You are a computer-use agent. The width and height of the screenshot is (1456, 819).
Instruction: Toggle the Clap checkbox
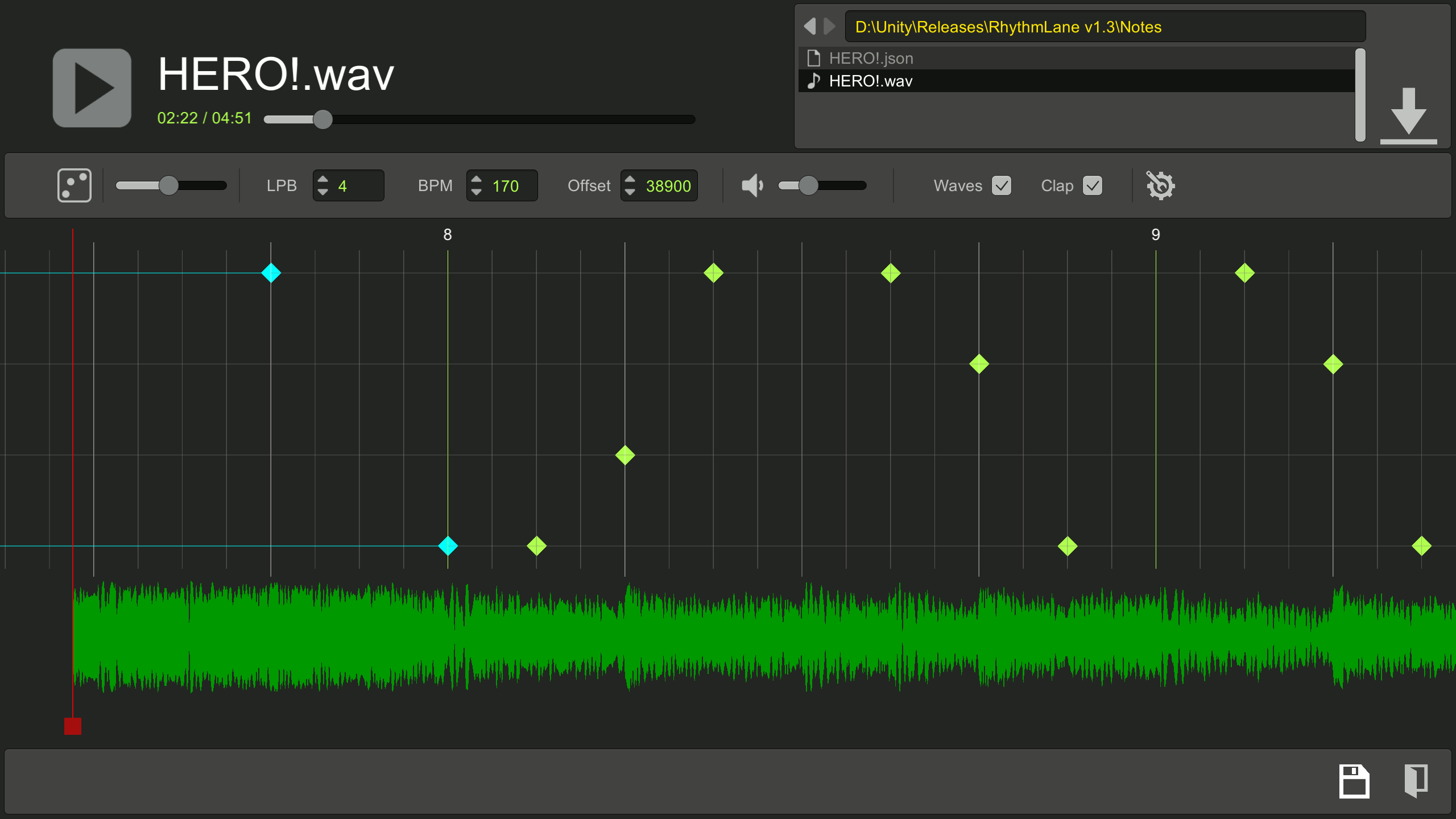[1092, 185]
